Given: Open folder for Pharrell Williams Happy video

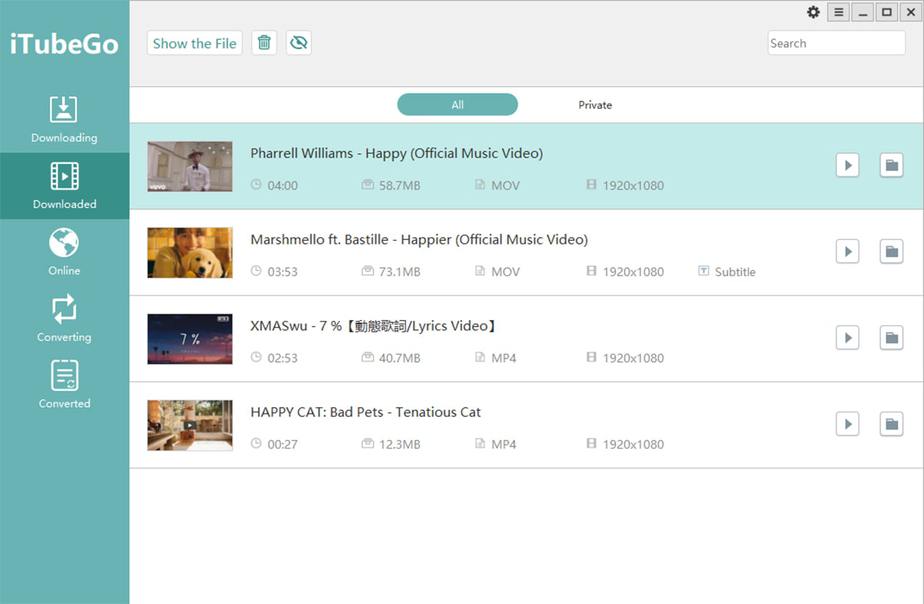Looking at the screenshot, I should 892,165.
